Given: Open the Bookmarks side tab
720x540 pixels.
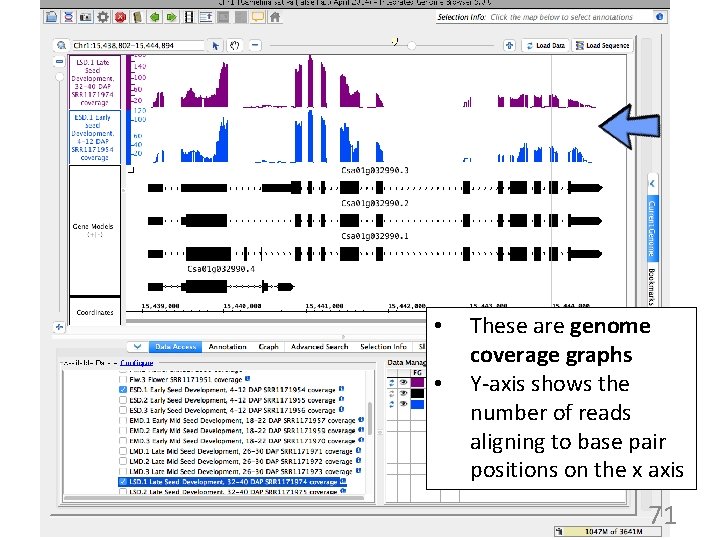Looking at the screenshot, I should (652, 287).
